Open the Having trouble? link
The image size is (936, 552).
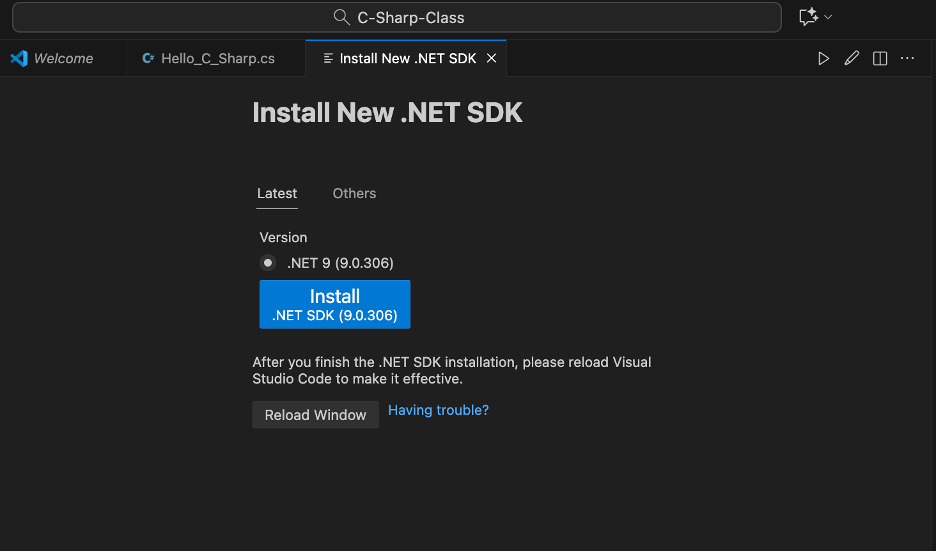tap(438, 410)
